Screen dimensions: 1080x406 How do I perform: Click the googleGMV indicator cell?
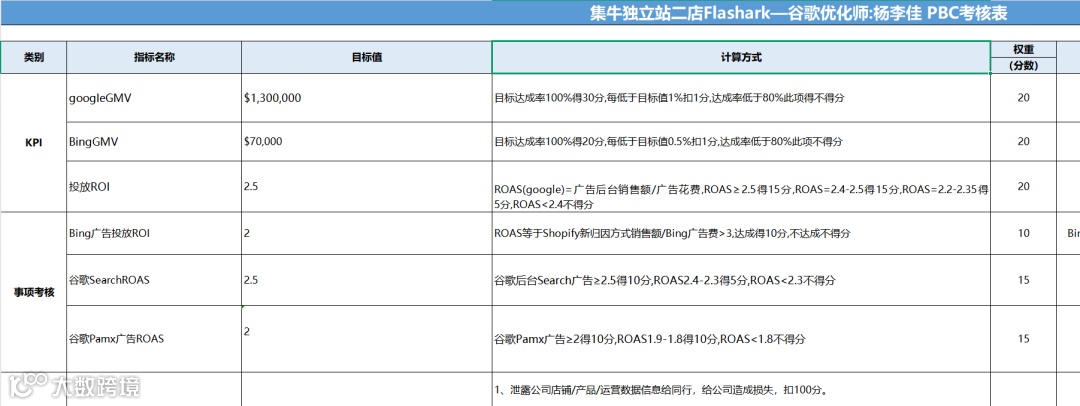click(154, 98)
